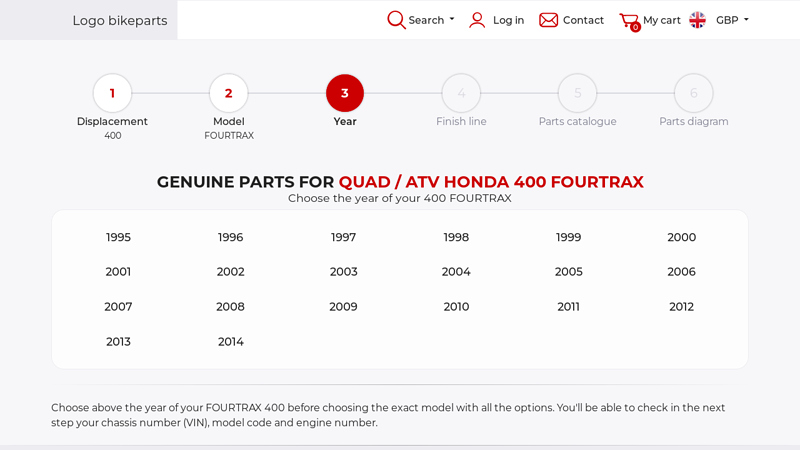Click the FOURTRAX model value under step 2
Image resolution: width=800 pixels, height=450 pixels.
[229, 136]
